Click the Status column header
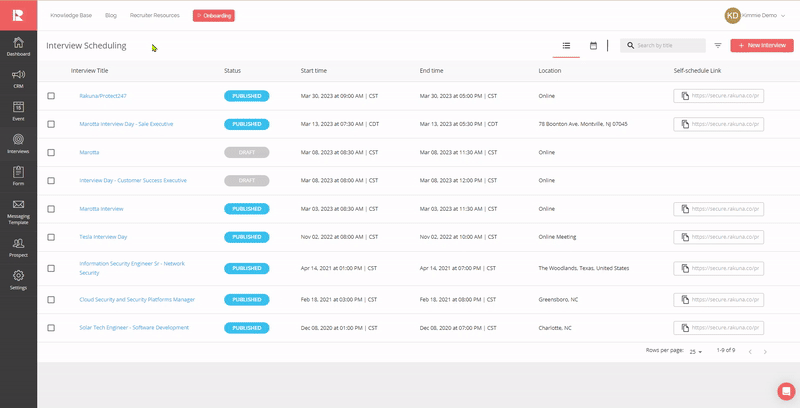The height and width of the screenshot is (408, 800). pos(232,71)
